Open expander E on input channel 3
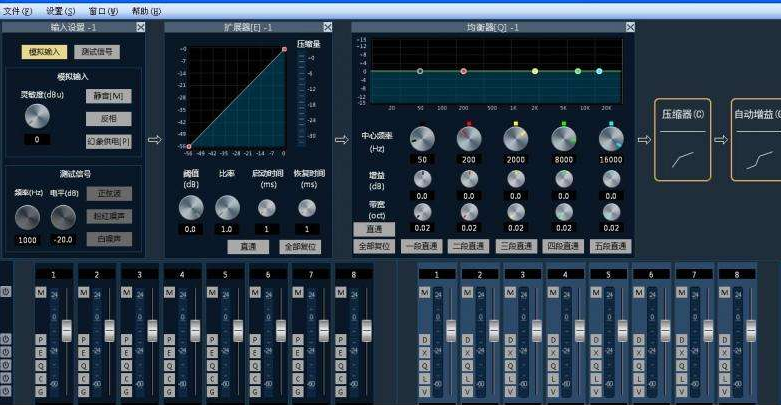 [x=127, y=353]
